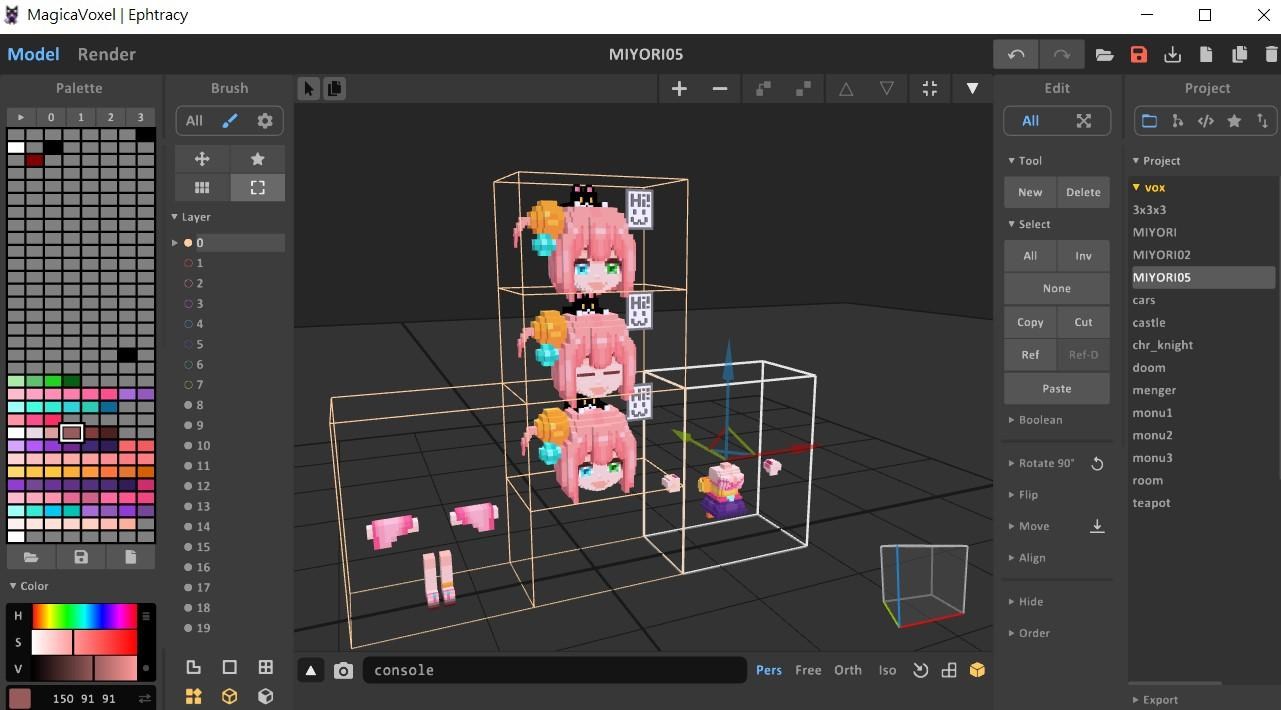The width and height of the screenshot is (1281, 710).
Task: Toggle visibility of layer 16
Action: click(x=188, y=567)
